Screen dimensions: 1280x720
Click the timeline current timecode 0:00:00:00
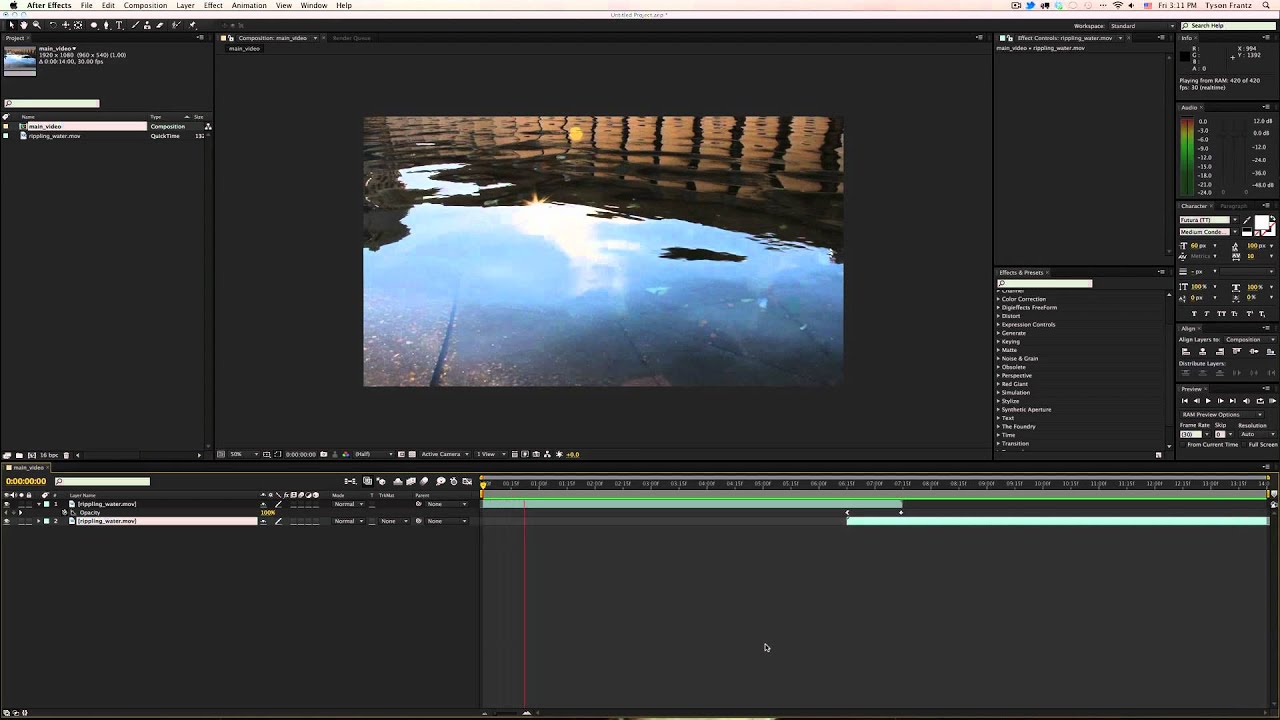pyautogui.click(x=26, y=481)
